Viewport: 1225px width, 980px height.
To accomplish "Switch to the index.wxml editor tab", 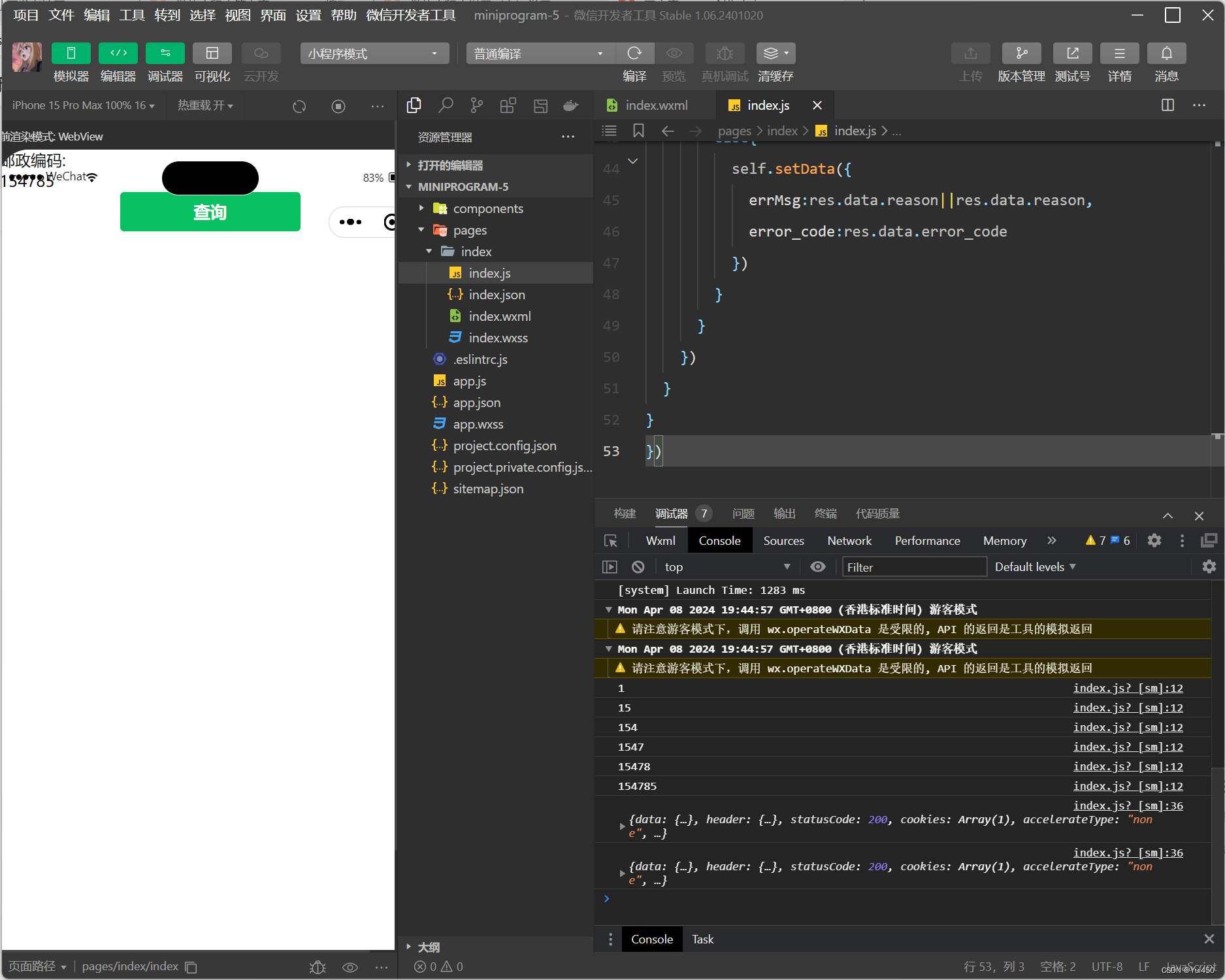I will pos(655,105).
